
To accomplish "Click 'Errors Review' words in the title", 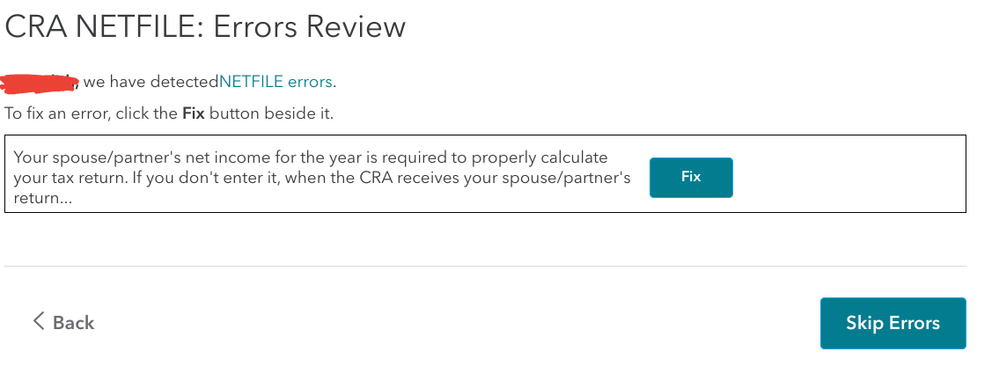I will [x=309, y=27].
